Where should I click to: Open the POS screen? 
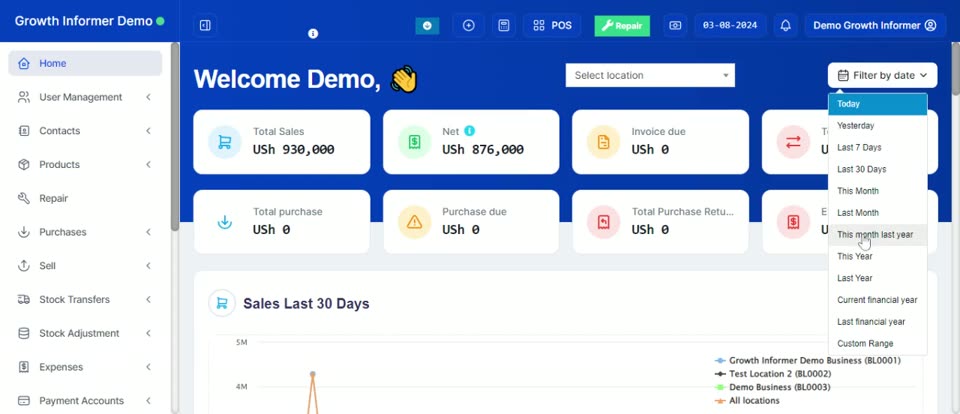pos(552,26)
